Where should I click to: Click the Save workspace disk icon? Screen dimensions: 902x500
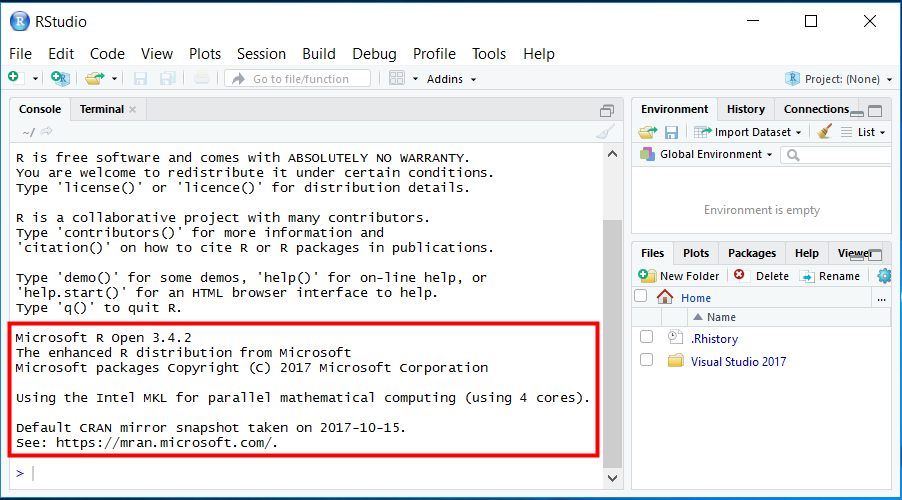tap(671, 132)
